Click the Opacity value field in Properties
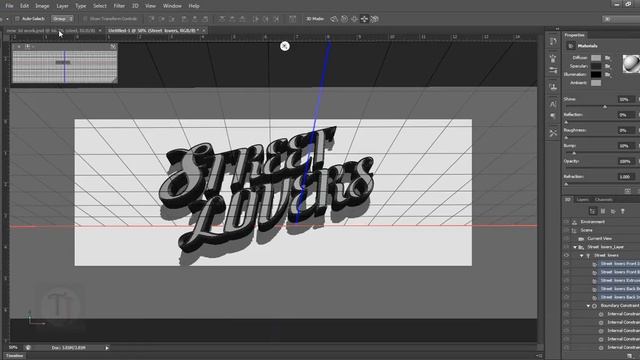 [x=627, y=161]
